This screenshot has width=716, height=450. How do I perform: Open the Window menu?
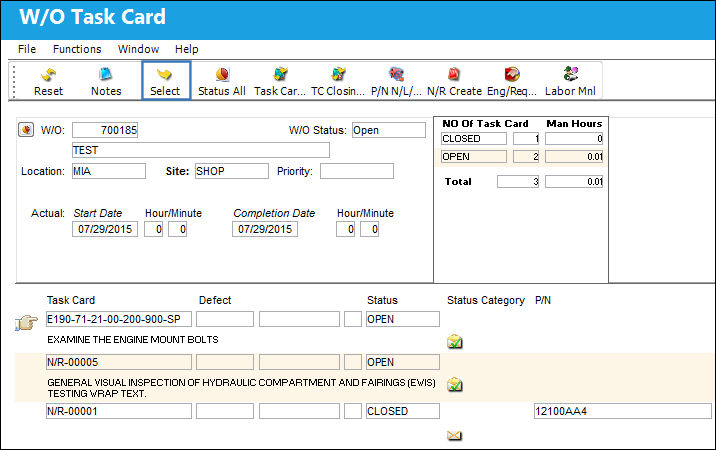point(138,49)
